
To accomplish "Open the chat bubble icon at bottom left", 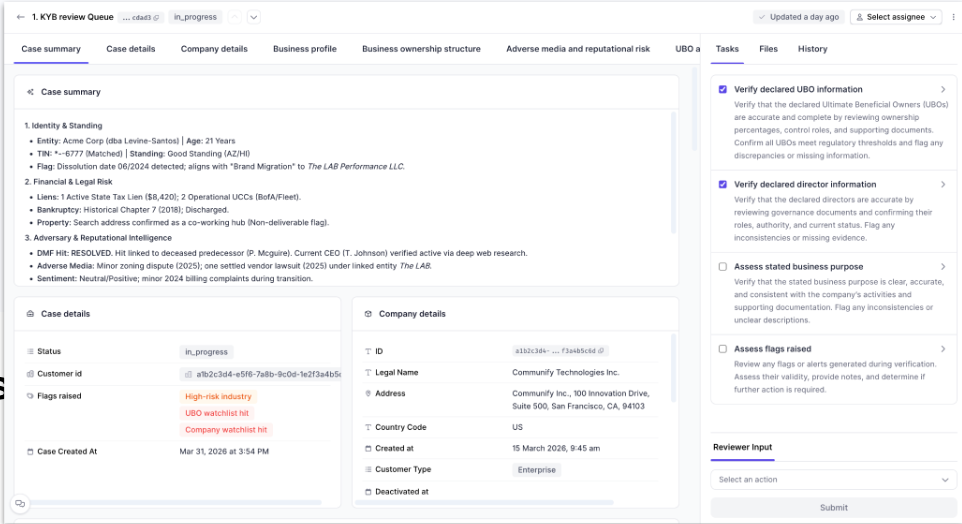I will point(20,504).
